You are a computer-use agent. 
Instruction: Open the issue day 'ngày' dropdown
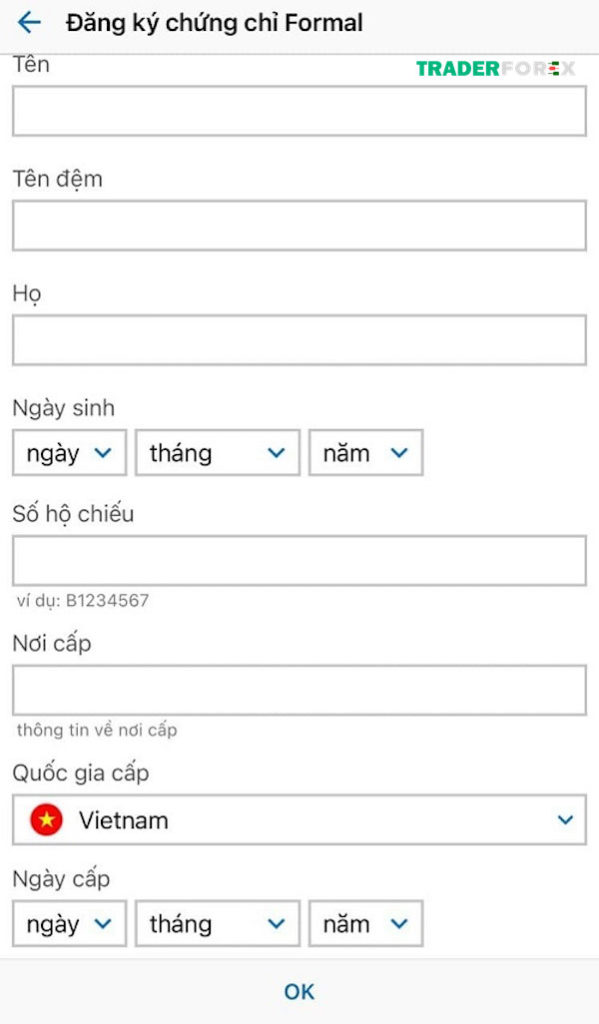tap(68, 923)
